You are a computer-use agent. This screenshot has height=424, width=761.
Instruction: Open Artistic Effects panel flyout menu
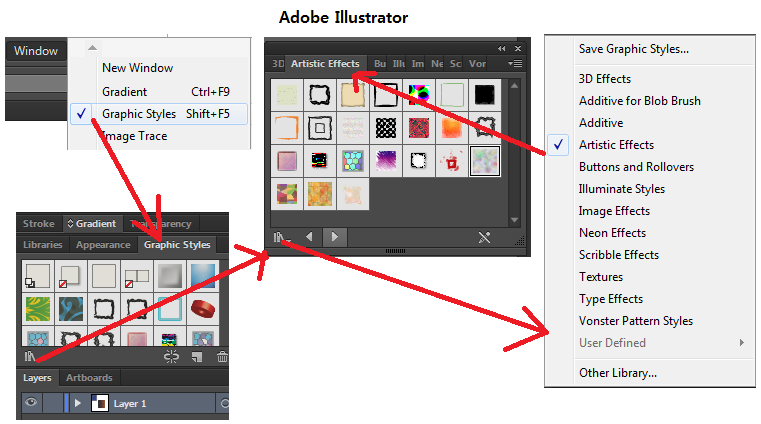point(514,64)
